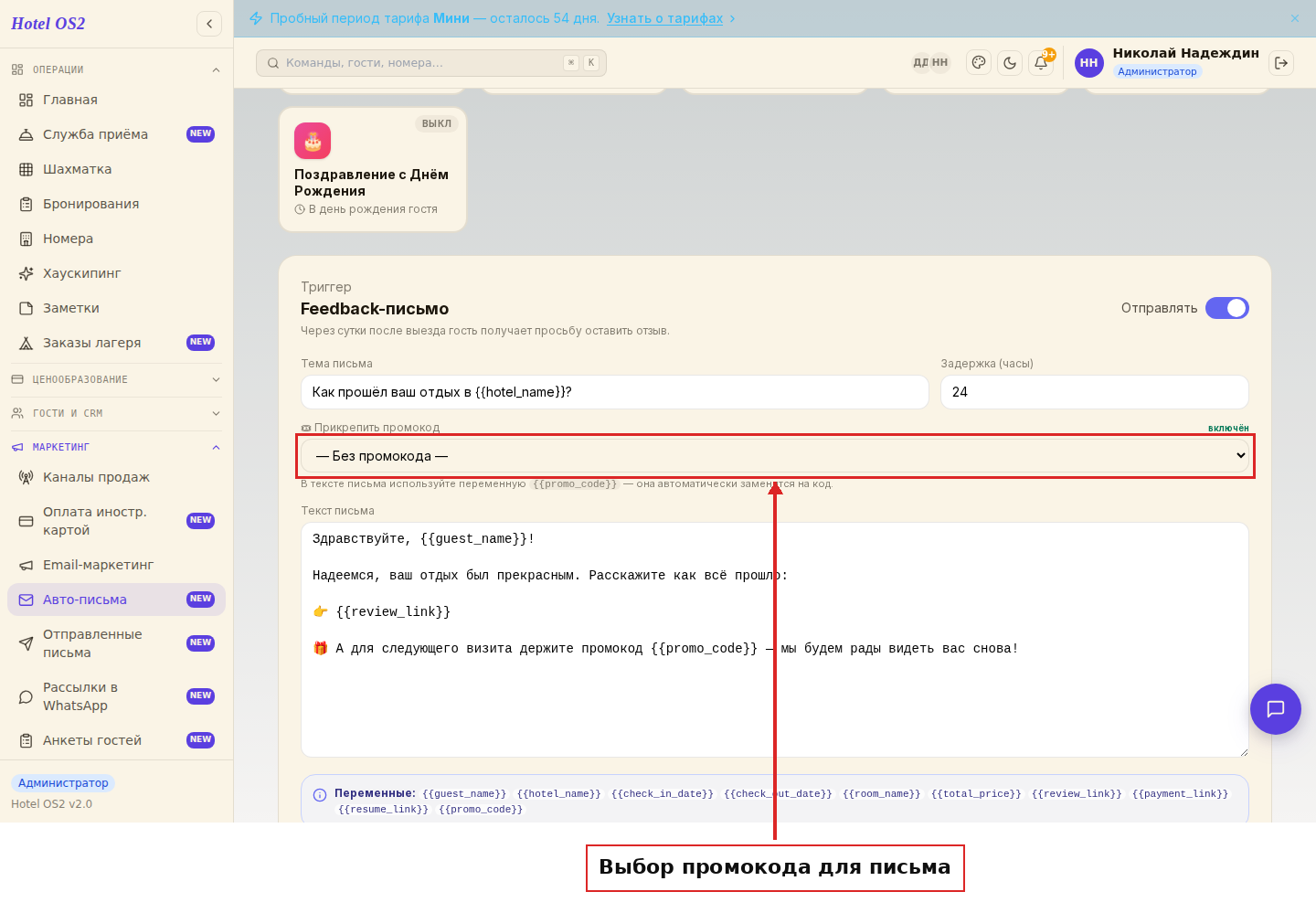Select the Поздравление с Днём Рождения card
This screenshot has height=913, width=1316.
point(373,169)
